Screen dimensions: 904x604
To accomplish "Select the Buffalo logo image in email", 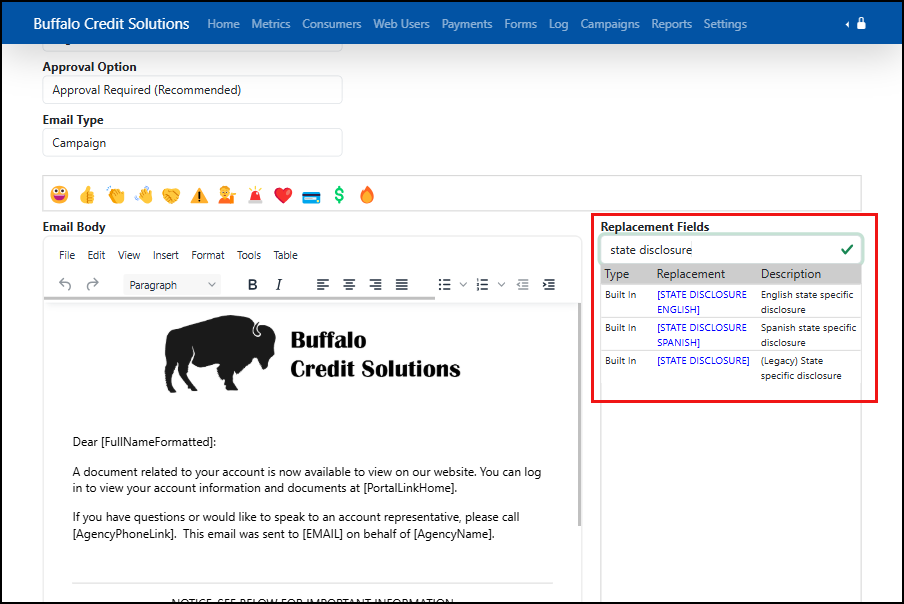I will (312, 353).
